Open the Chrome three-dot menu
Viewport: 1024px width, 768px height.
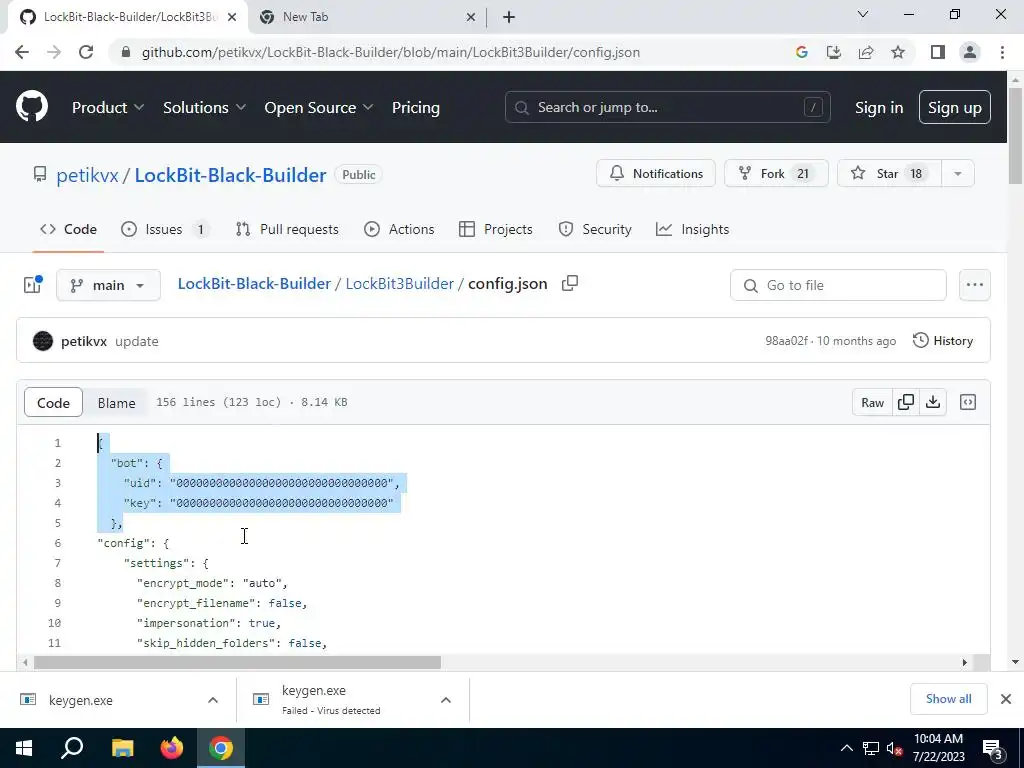[x=1002, y=52]
